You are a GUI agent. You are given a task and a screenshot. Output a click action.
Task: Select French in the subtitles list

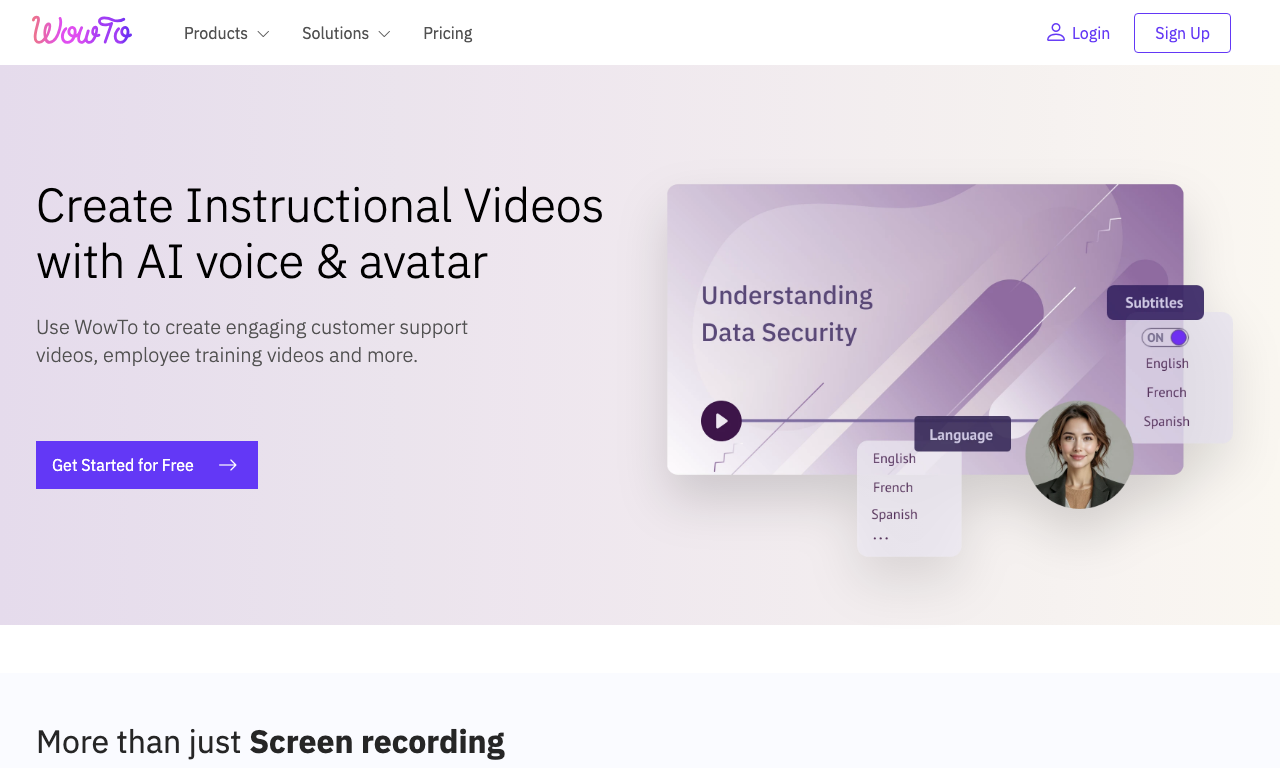[1166, 392]
